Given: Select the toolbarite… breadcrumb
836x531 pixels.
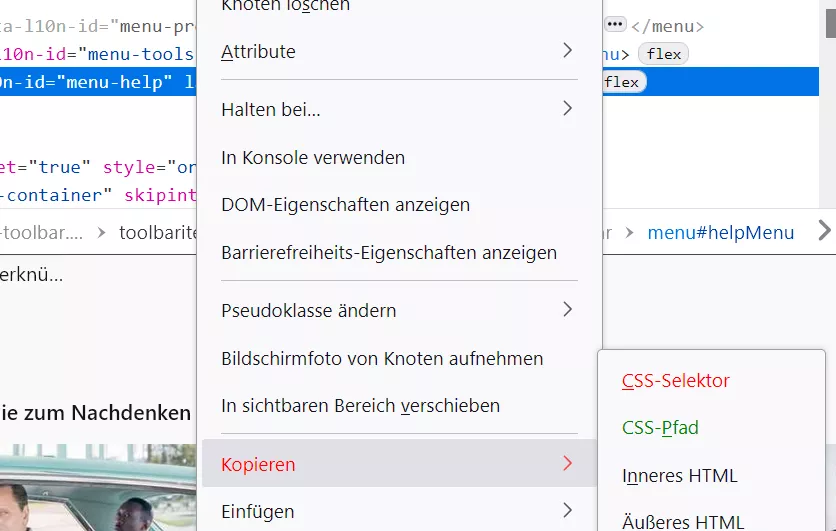Looking at the screenshot, I should (158, 232).
